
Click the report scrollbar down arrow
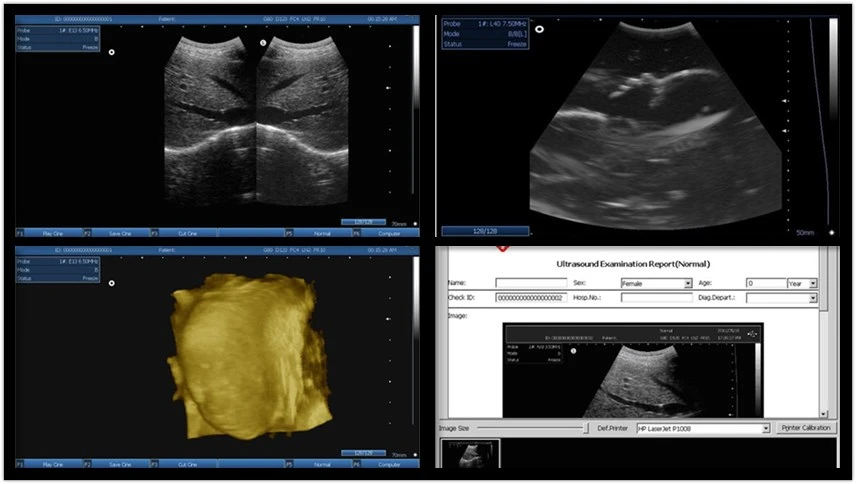[x=824, y=414]
